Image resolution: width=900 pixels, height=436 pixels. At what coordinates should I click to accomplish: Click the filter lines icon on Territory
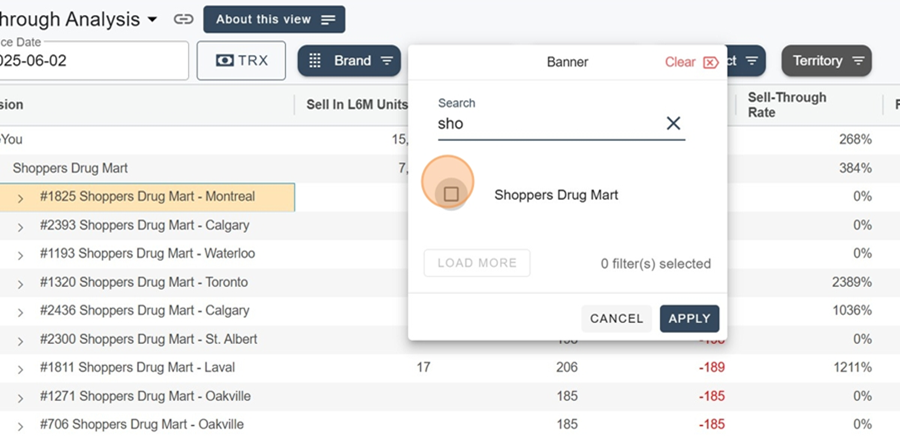pos(858,61)
